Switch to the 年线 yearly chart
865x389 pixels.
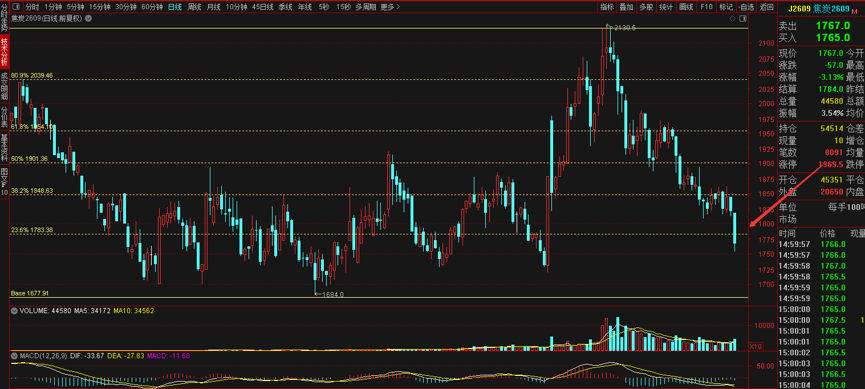305,7
